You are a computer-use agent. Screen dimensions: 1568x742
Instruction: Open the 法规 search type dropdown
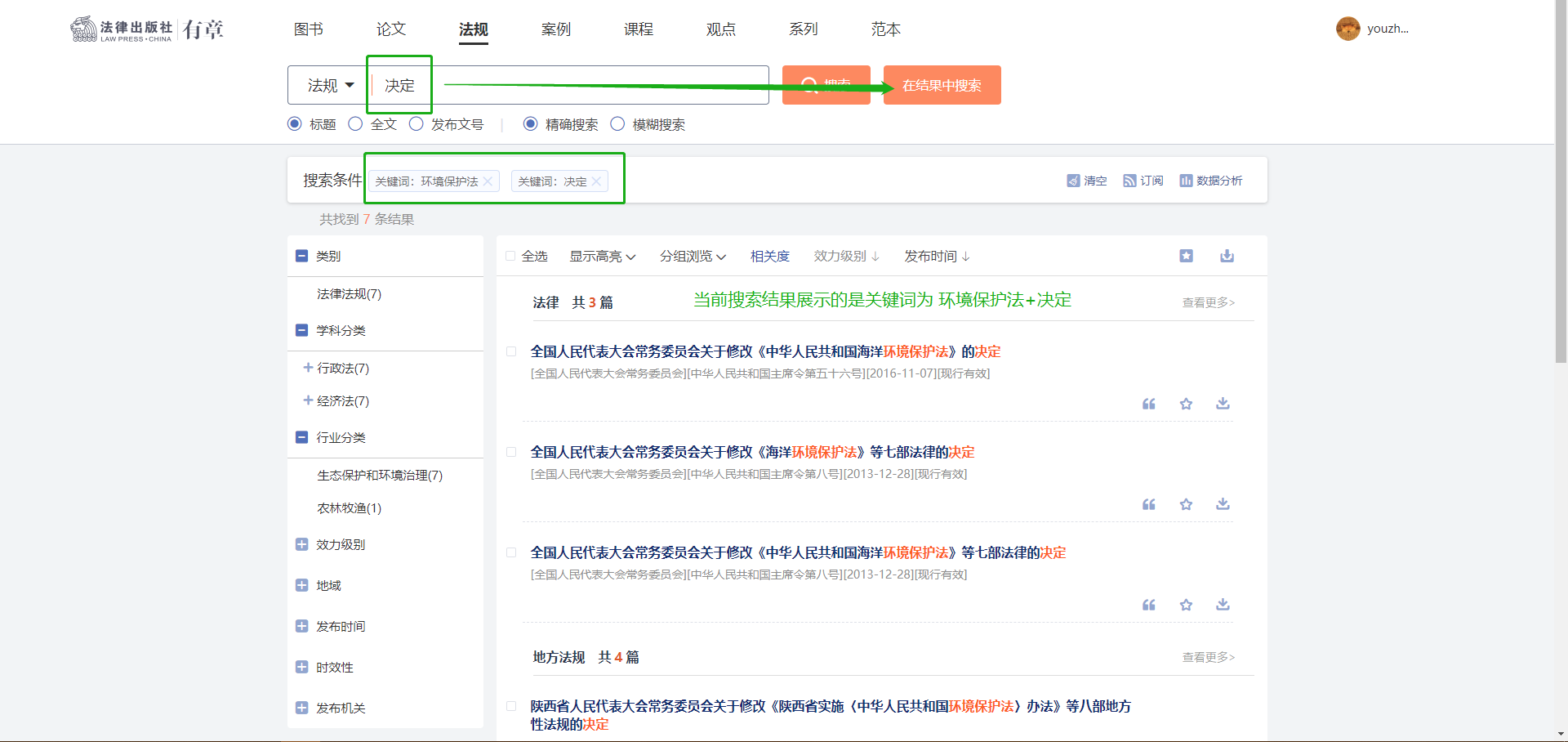click(330, 85)
